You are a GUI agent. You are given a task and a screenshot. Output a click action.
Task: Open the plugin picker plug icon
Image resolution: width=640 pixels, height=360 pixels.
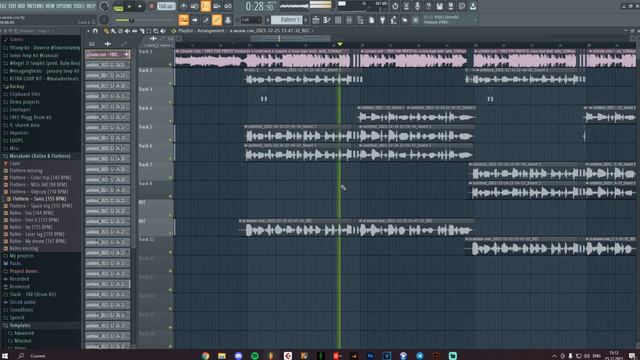tap(382, 20)
